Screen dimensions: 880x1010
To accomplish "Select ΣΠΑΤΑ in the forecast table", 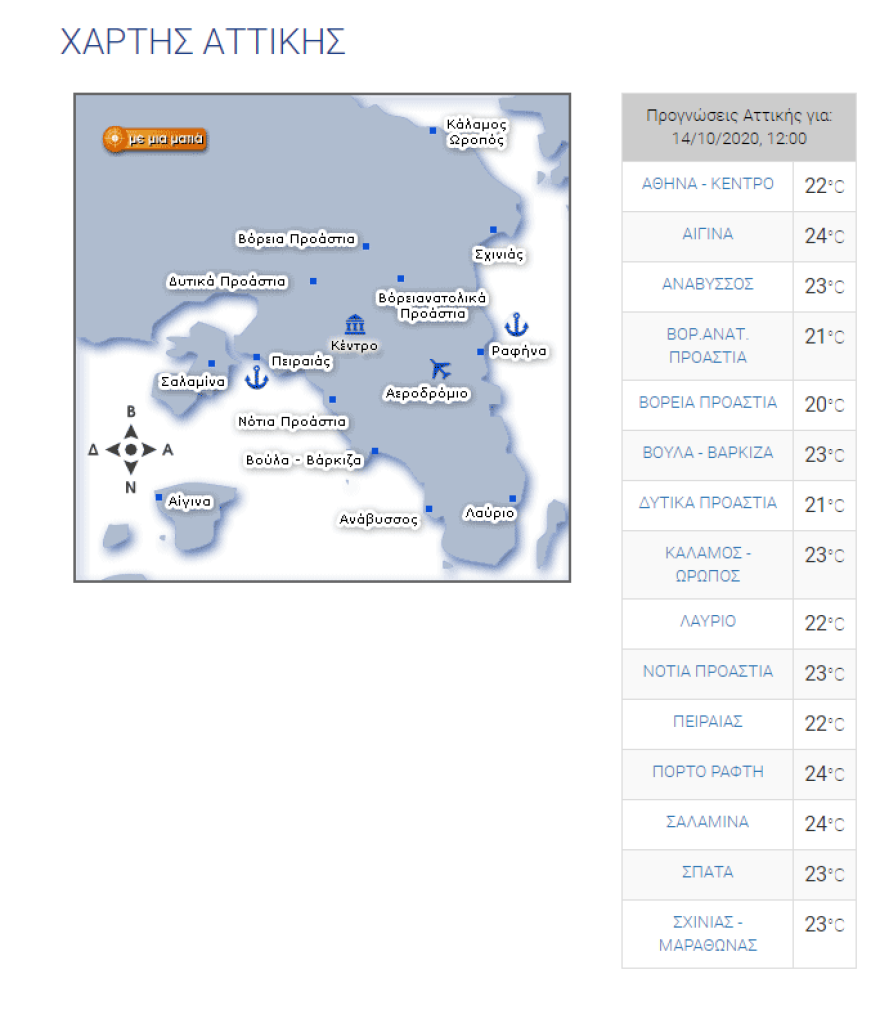I will 707,871.
